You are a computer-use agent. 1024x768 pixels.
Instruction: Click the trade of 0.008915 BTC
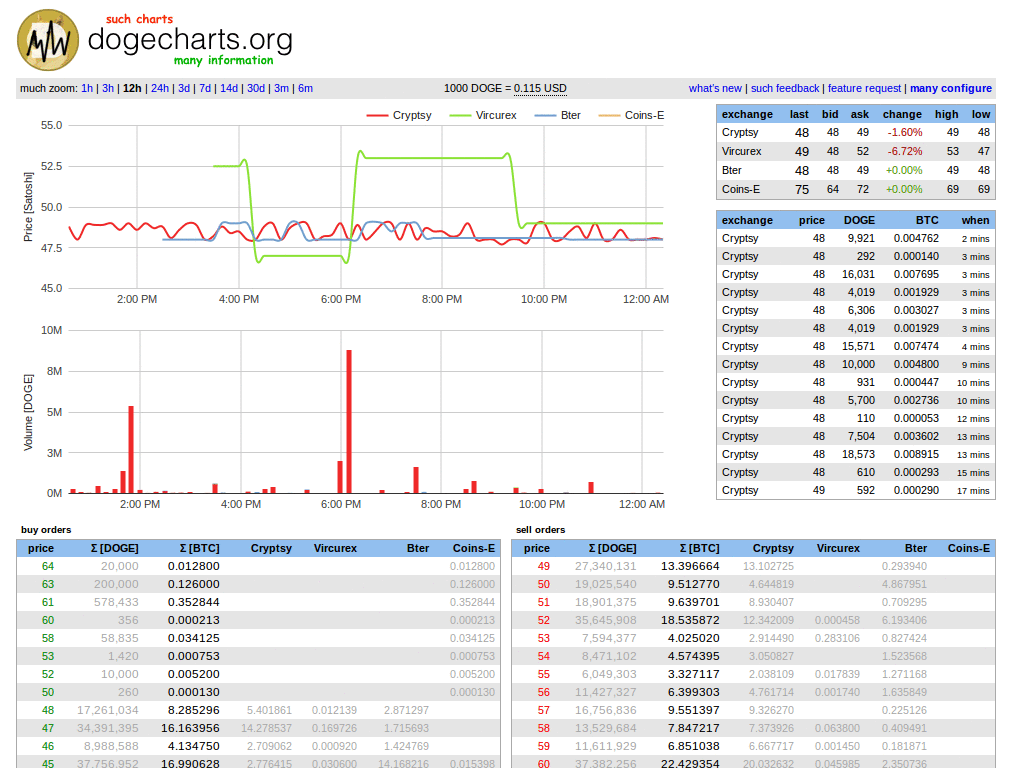(856, 455)
